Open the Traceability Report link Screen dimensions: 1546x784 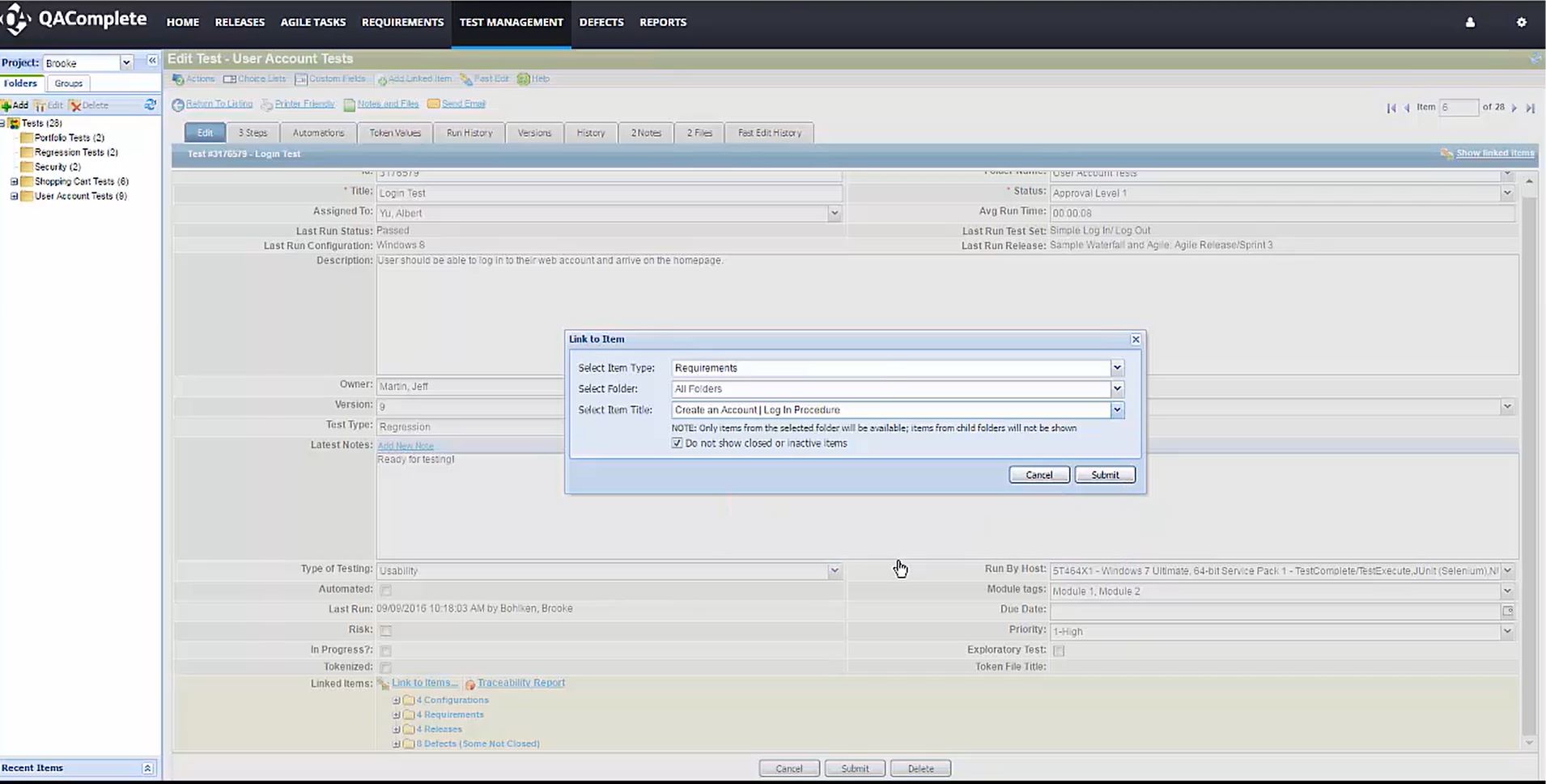(520, 682)
